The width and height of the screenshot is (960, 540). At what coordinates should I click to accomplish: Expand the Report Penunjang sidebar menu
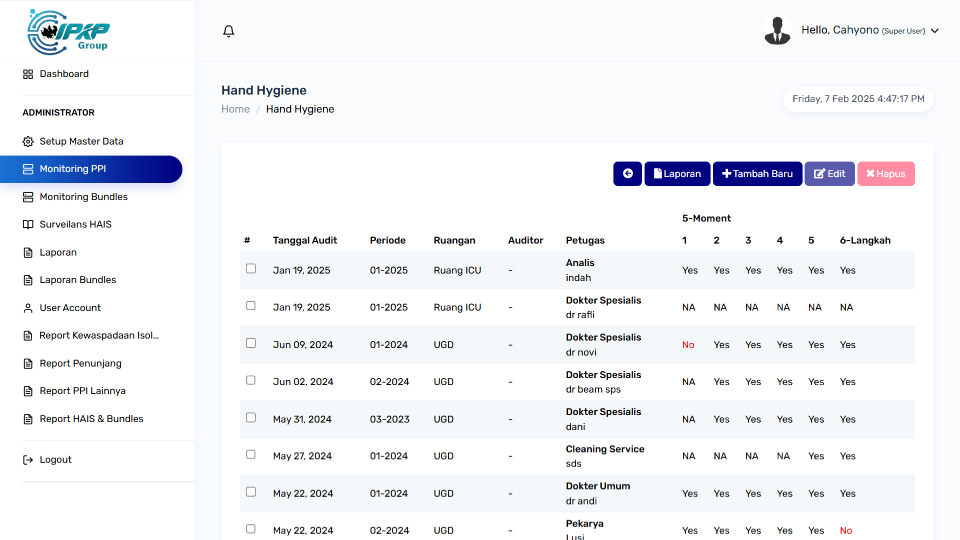(x=82, y=363)
